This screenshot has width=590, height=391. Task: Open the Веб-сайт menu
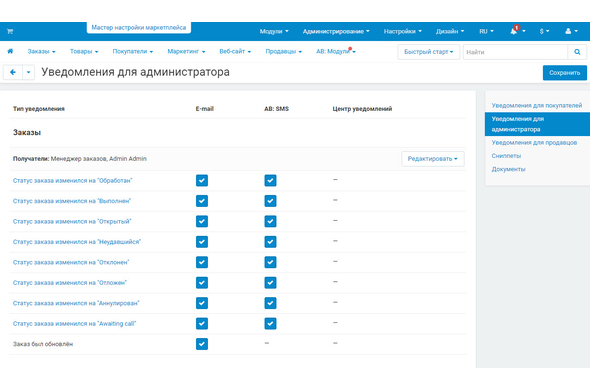pyautogui.click(x=235, y=52)
